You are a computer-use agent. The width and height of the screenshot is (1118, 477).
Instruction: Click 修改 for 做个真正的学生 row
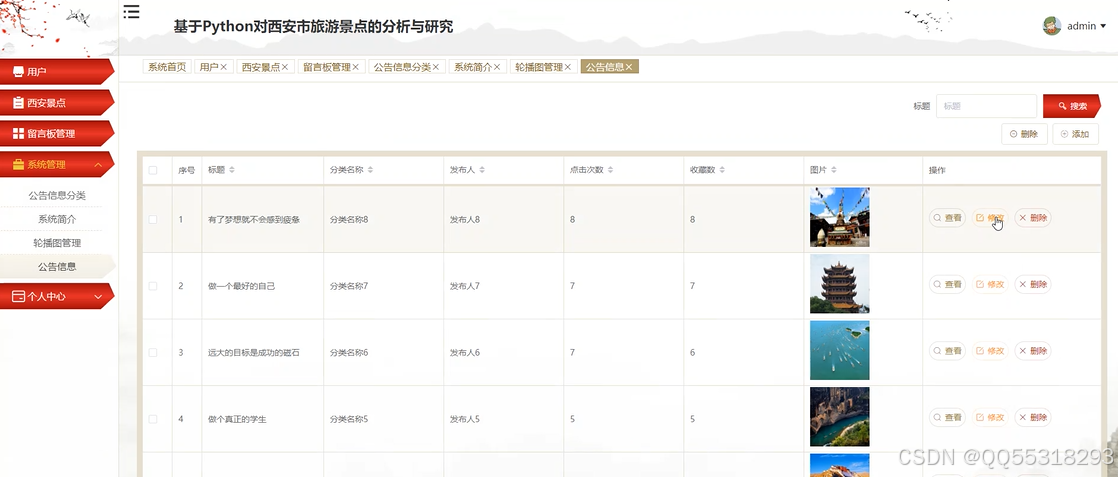point(990,417)
